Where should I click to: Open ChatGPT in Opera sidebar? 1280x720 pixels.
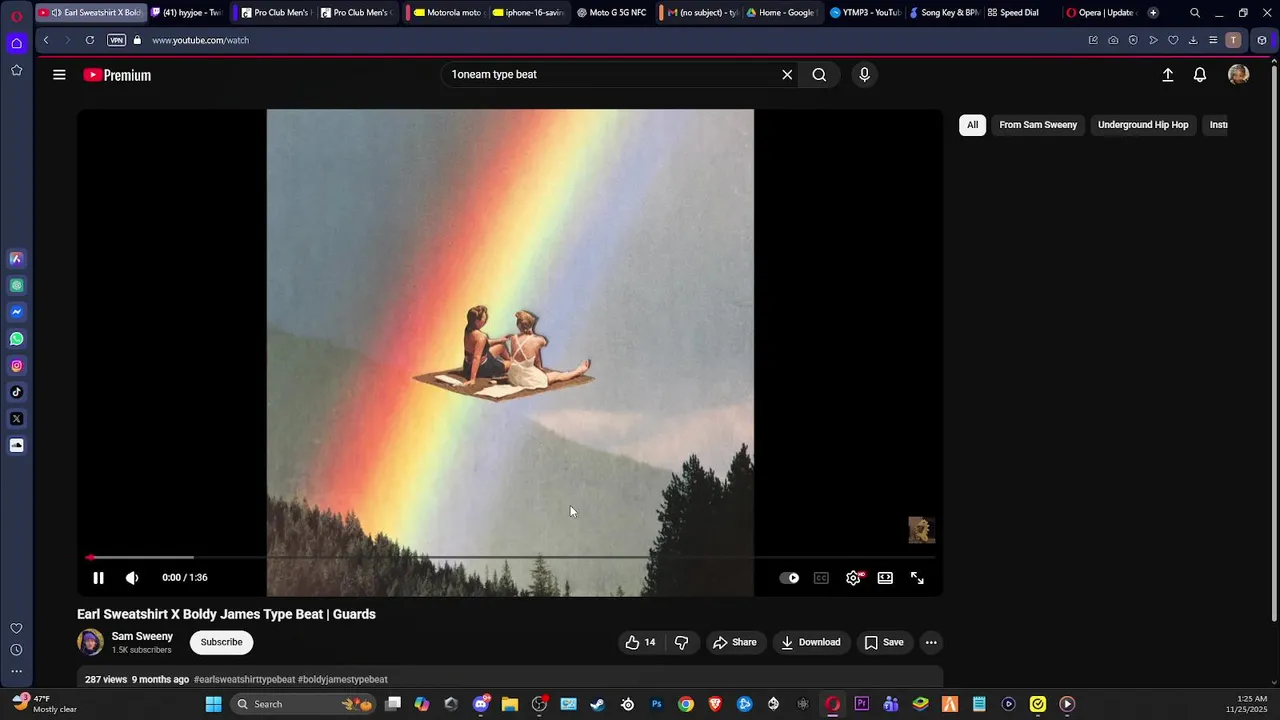[x=17, y=285]
